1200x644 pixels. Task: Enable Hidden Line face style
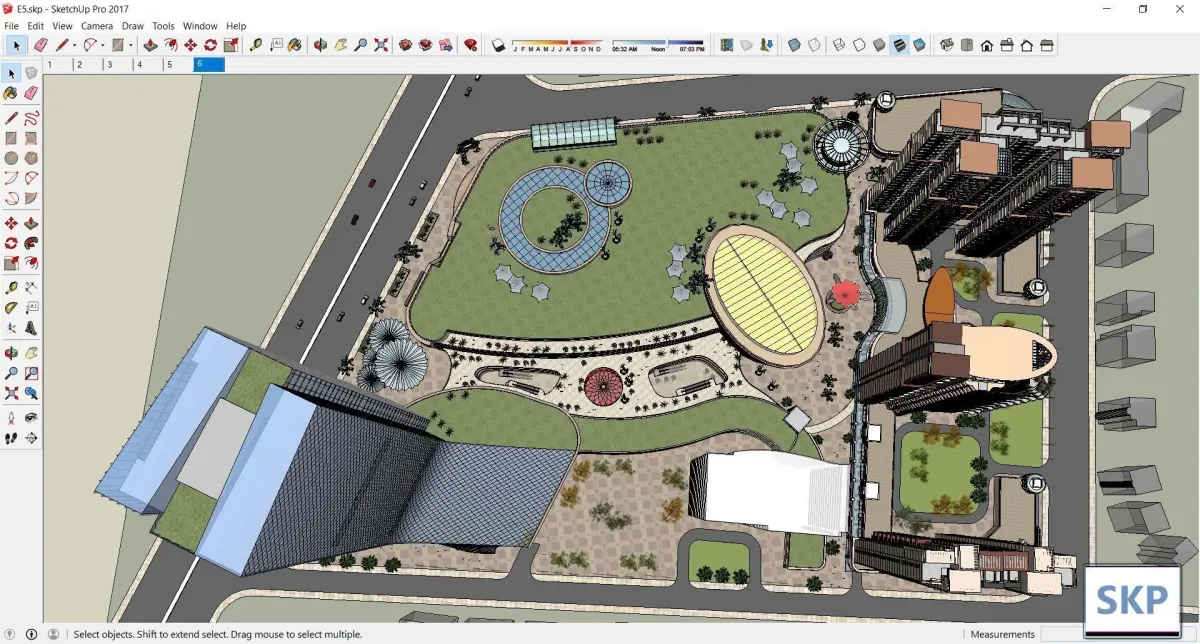pos(858,45)
